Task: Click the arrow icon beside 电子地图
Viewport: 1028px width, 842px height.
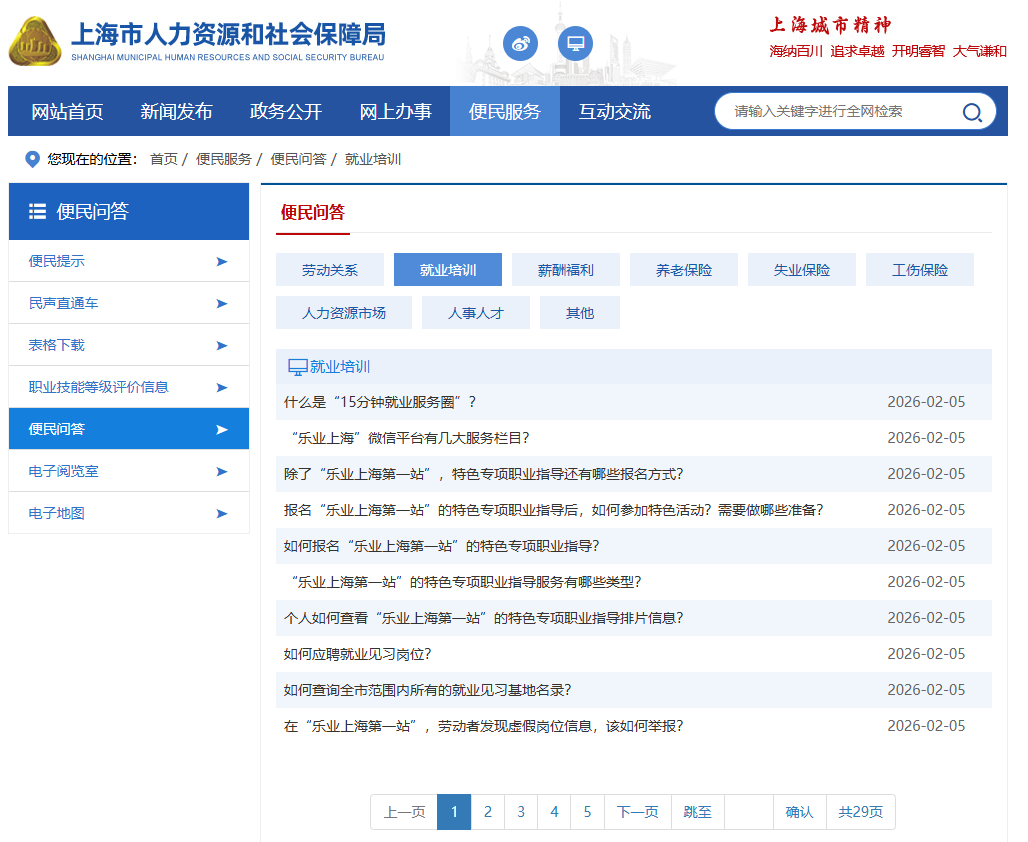Action: click(221, 513)
